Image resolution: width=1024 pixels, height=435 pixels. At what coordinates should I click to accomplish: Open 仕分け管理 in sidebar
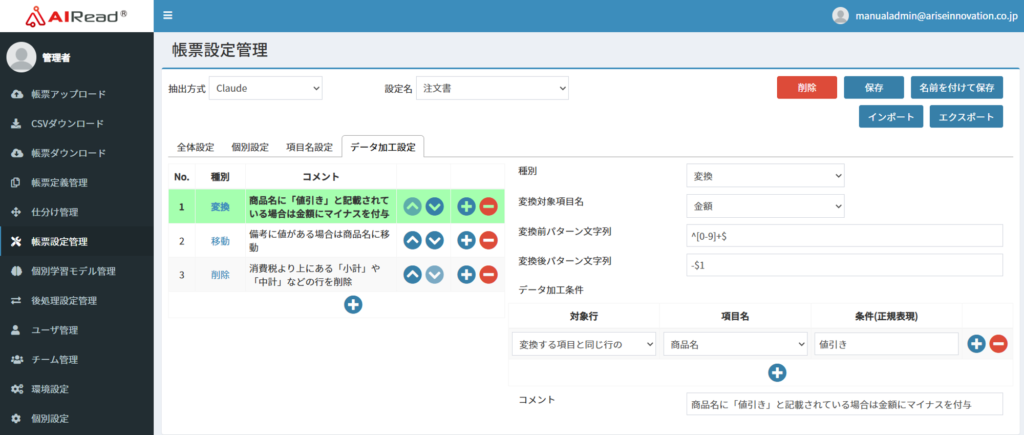coord(76,212)
